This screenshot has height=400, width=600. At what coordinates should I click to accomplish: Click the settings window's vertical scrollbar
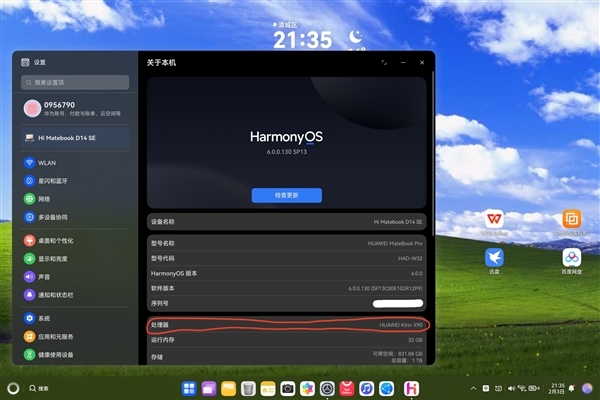433,153
